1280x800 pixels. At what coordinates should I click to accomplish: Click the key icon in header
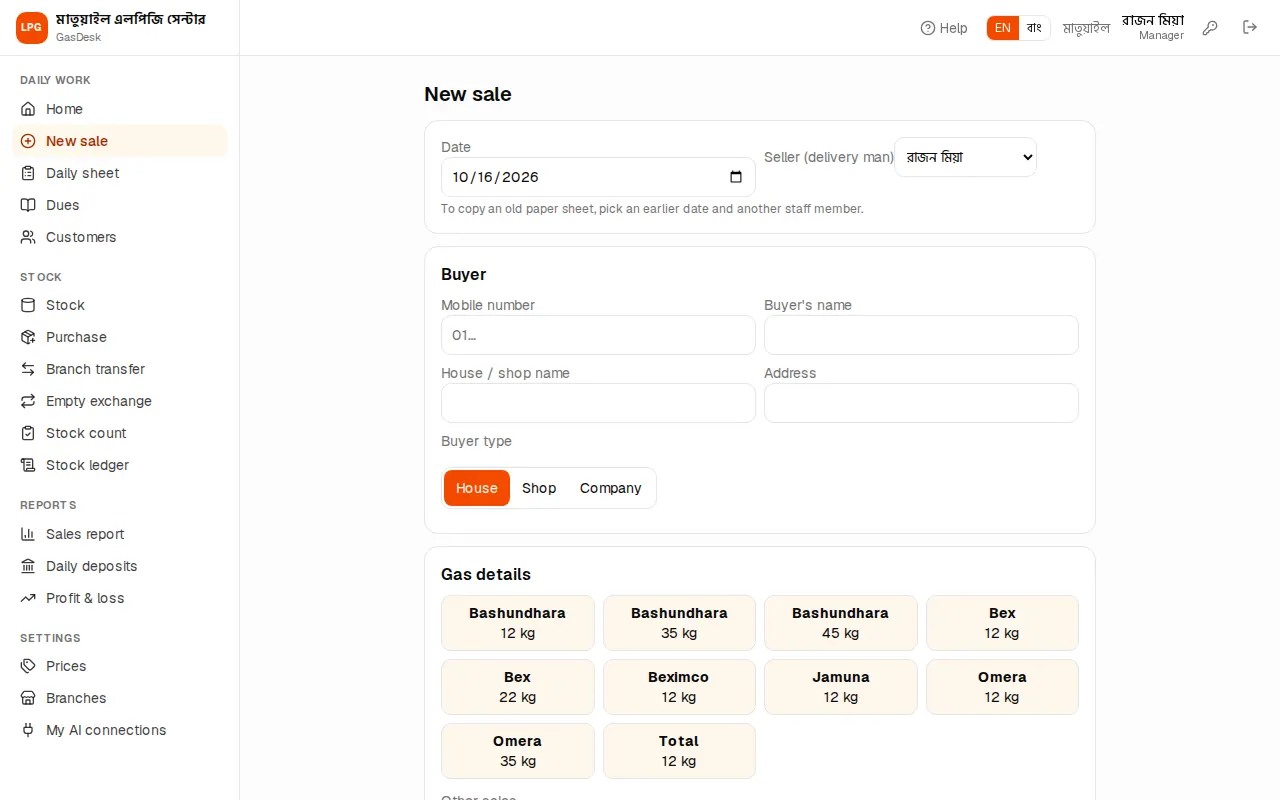(x=1210, y=28)
